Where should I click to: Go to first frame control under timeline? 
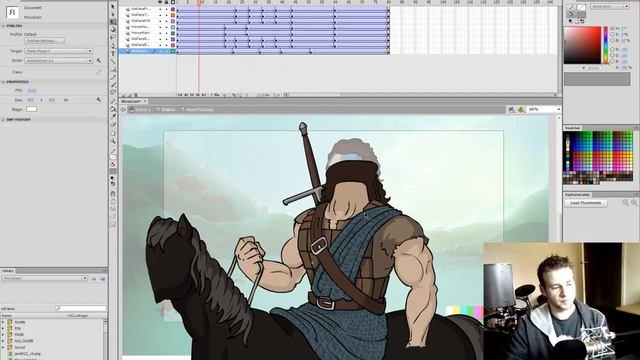click(180, 95)
